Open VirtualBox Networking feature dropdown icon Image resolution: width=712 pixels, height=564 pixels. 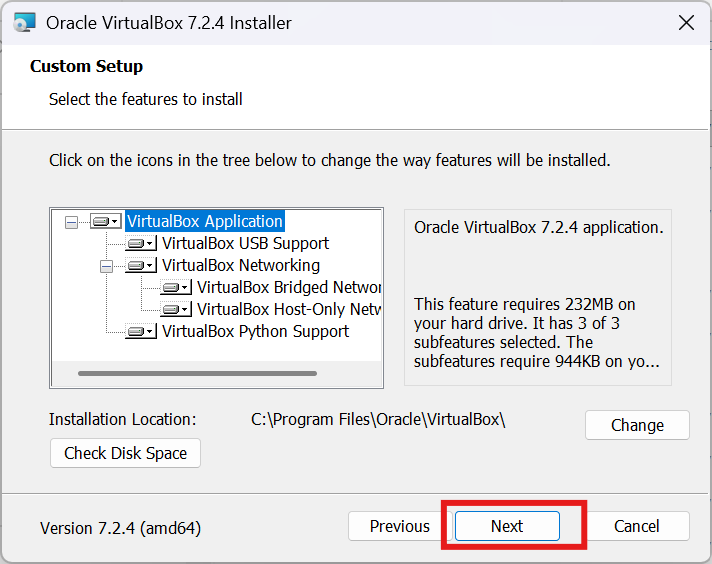coord(141,265)
